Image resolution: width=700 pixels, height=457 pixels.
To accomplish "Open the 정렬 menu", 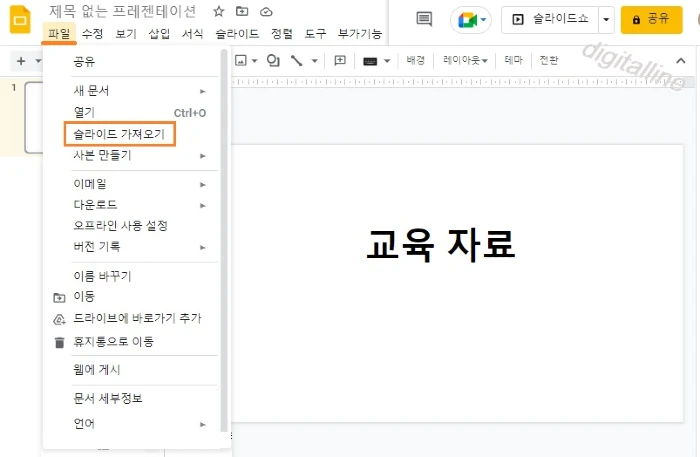I will (x=282, y=33).
